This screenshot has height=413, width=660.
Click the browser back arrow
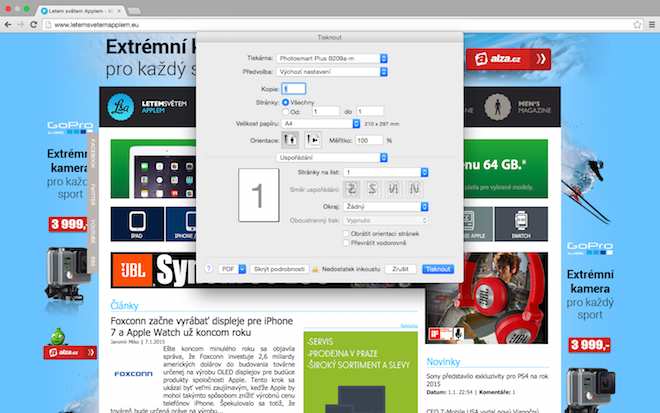point(8,25)
